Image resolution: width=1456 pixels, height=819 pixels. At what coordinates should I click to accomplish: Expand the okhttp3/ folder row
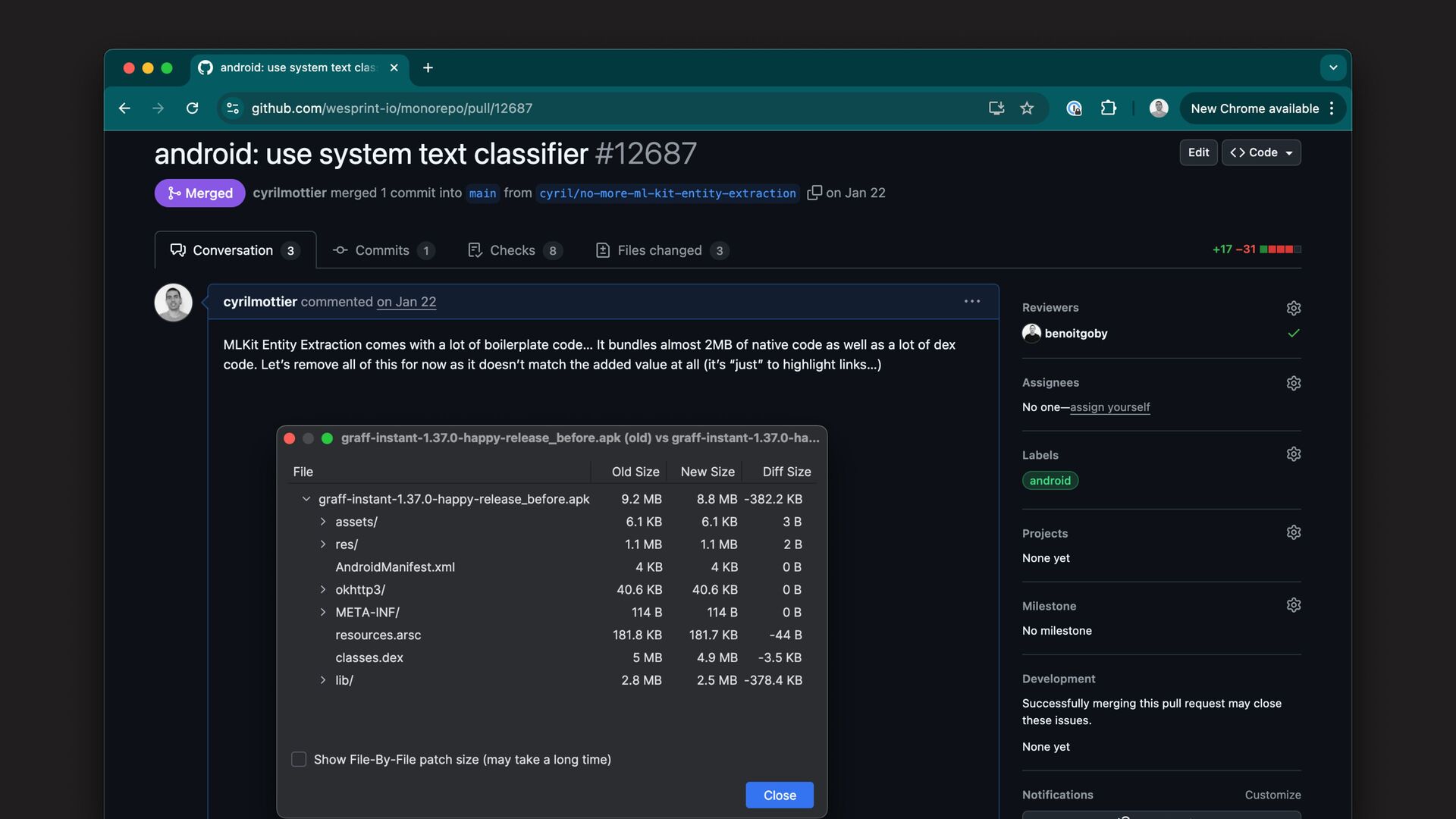(x=323, y=589)
